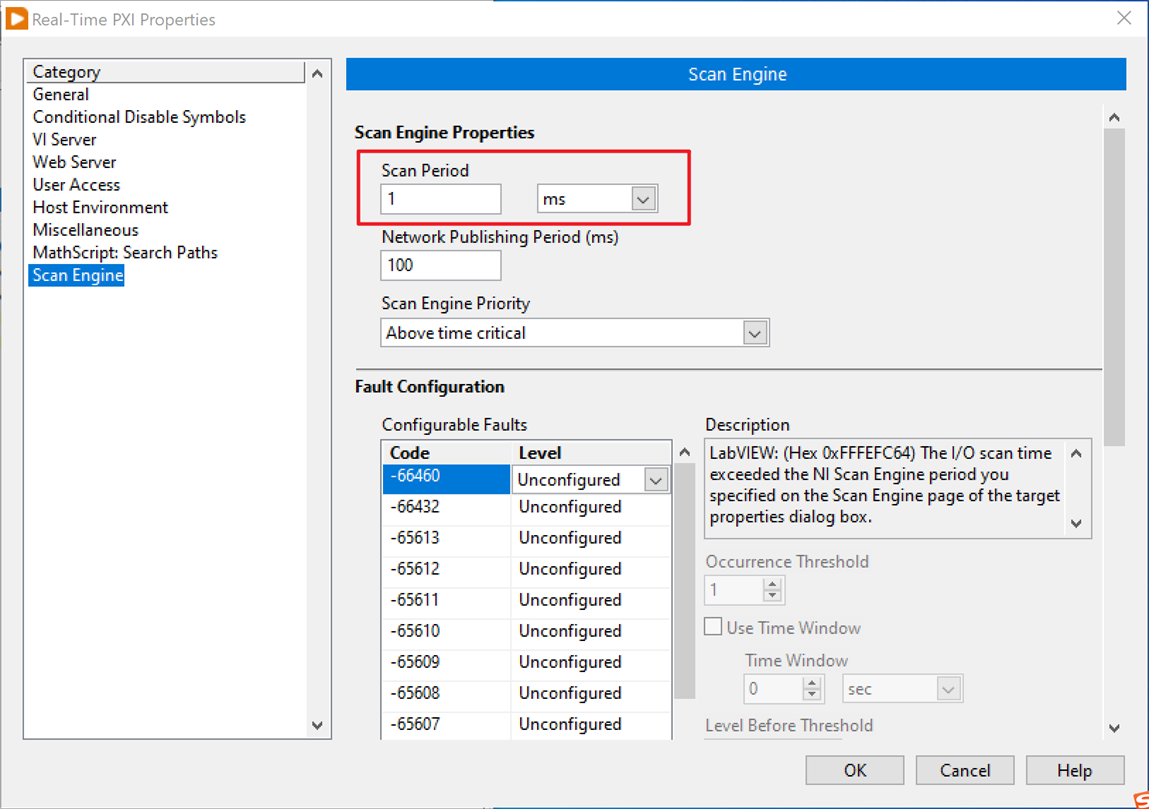Open the Host Environment category

click(x=100, y=207)
